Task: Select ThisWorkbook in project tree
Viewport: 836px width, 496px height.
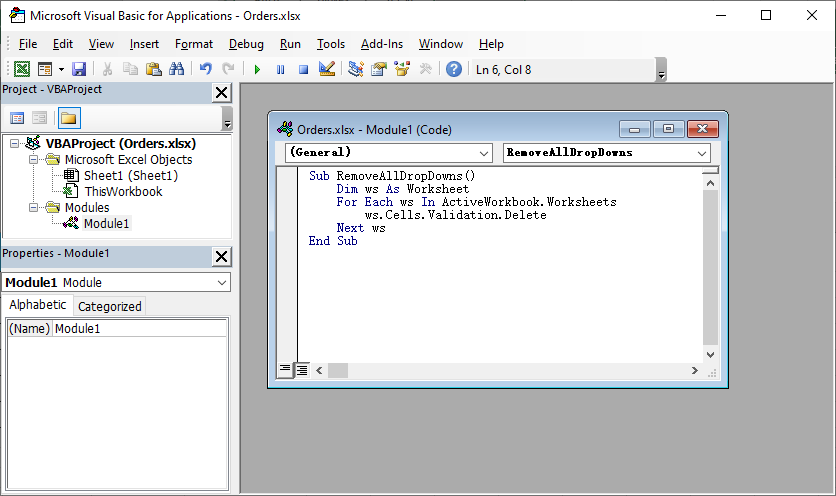Action: [123, 191]
